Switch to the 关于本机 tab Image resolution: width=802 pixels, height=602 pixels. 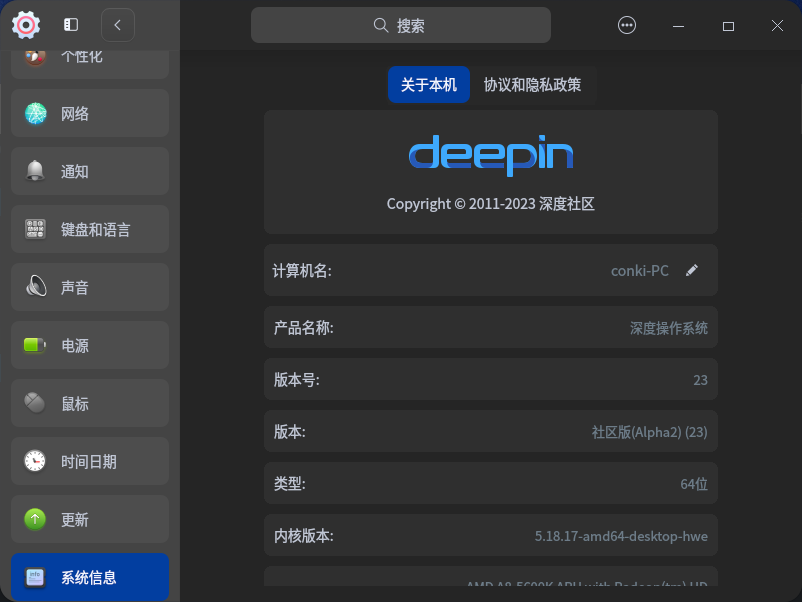[x=429, y=84]
